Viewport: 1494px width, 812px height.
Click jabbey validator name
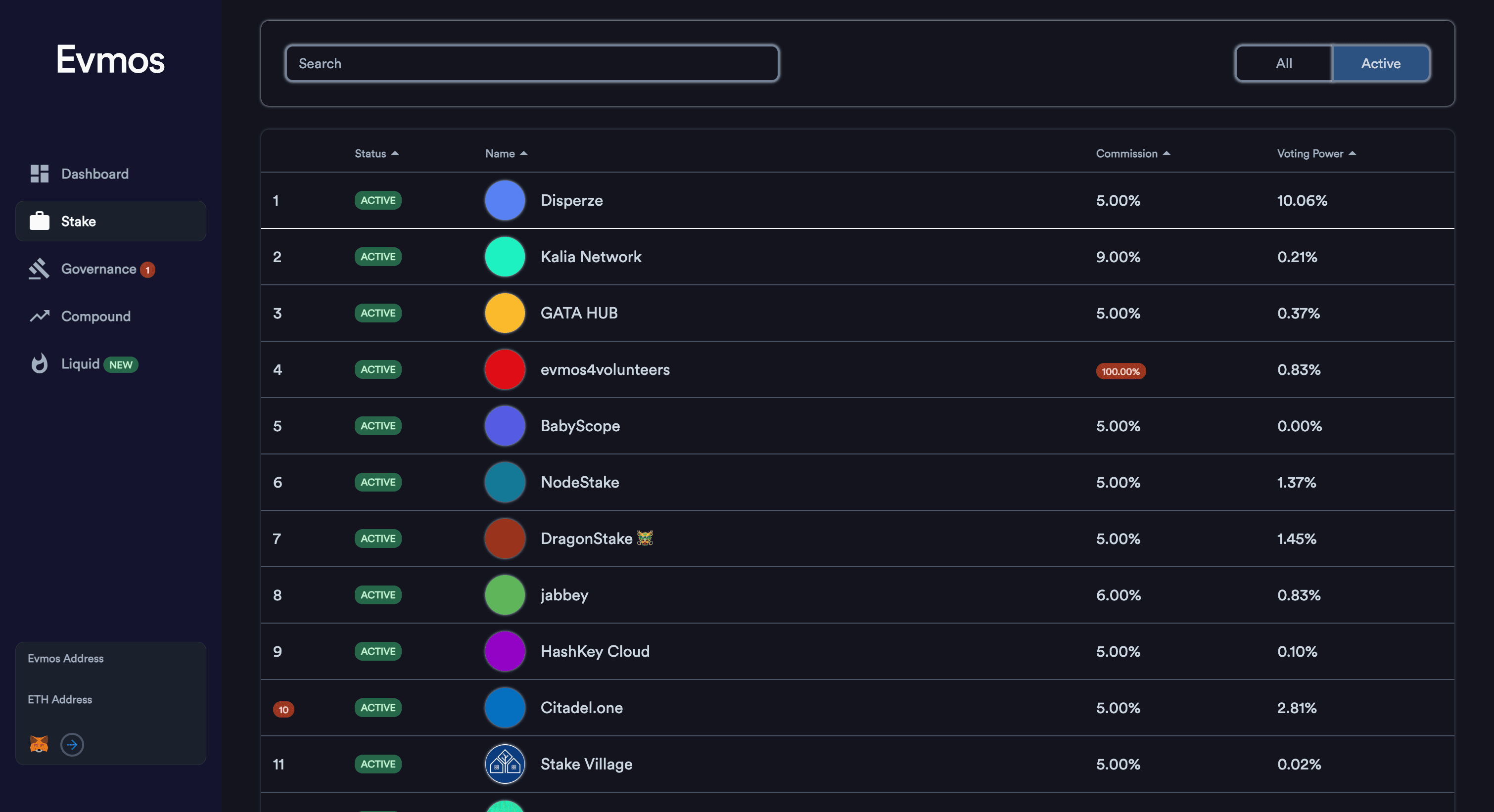tap(564, 594)
